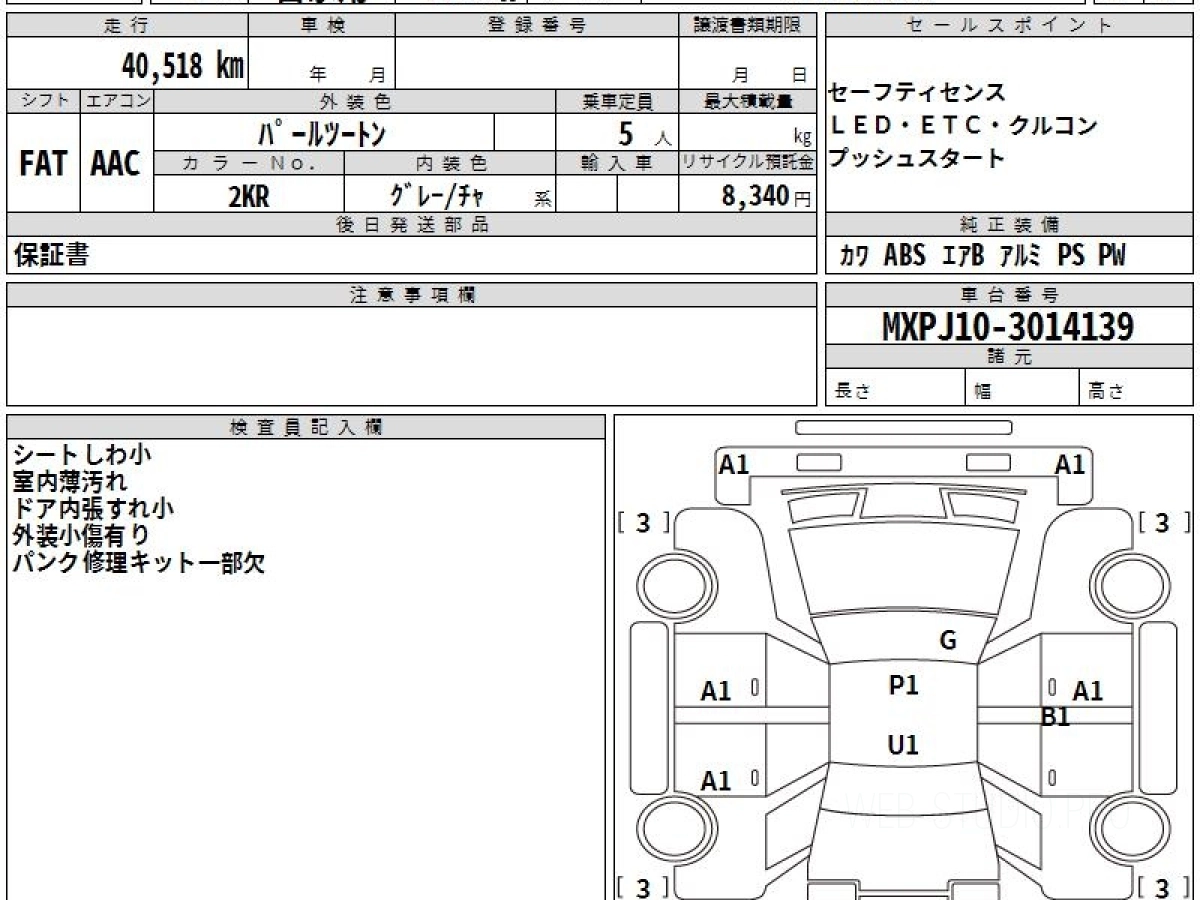Click the A1 mark on front-left bumper
Screen dimensions: 1200x900
[734, 464]
